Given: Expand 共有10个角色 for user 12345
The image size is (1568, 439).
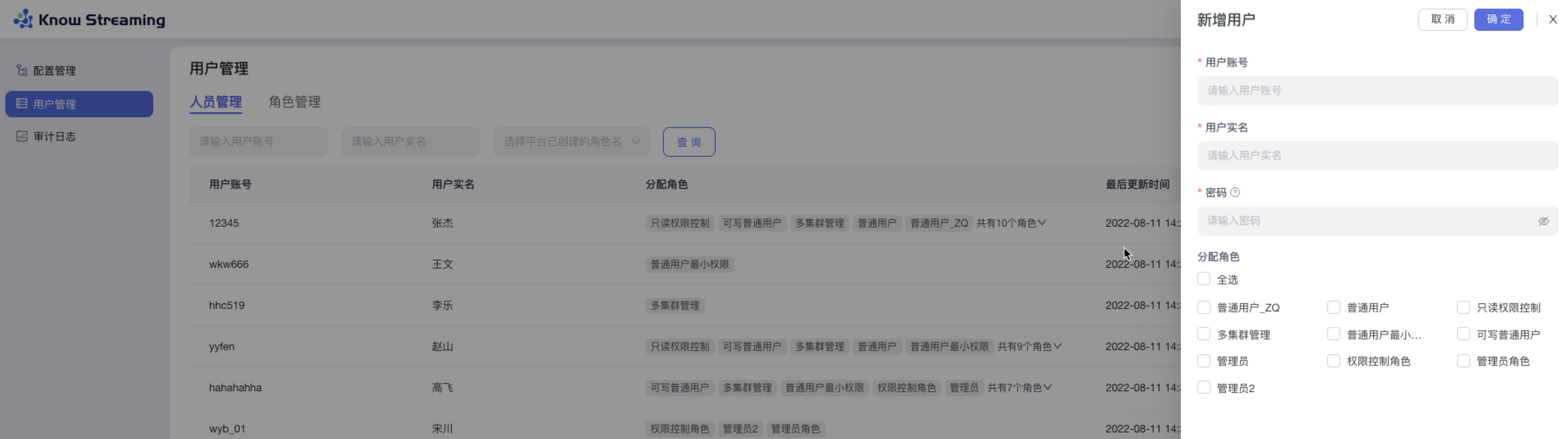Looking at the screenshot, I should pyautogui.click(x=1011, y=223).
